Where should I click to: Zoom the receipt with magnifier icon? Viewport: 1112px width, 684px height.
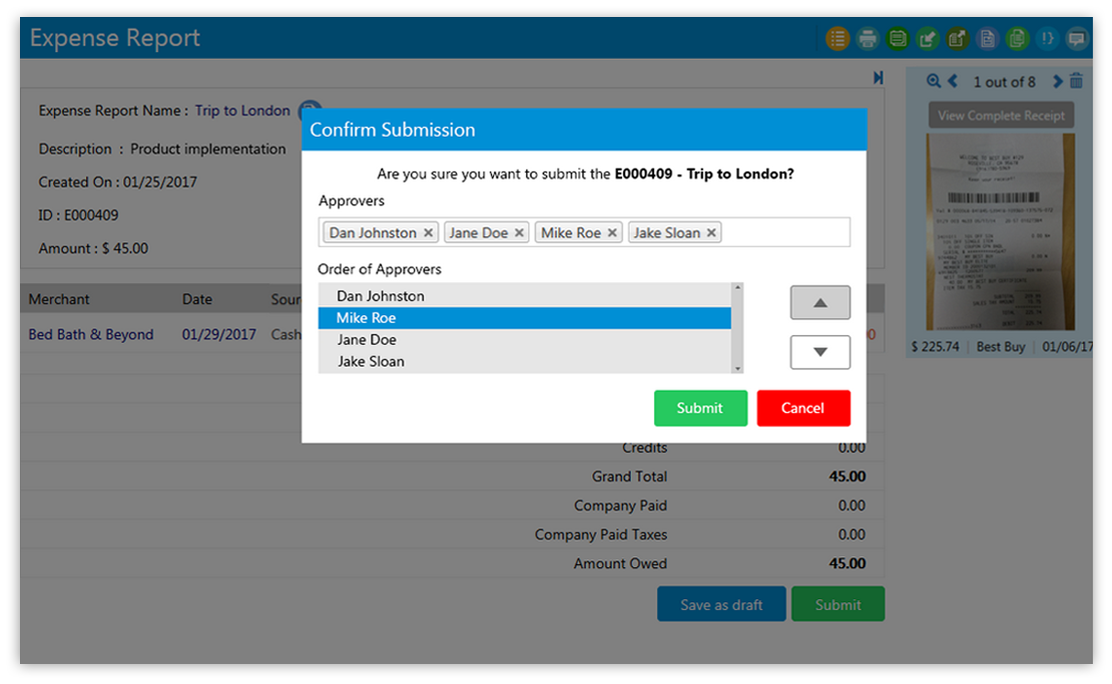pyautogui.click(x=933, y=82)
